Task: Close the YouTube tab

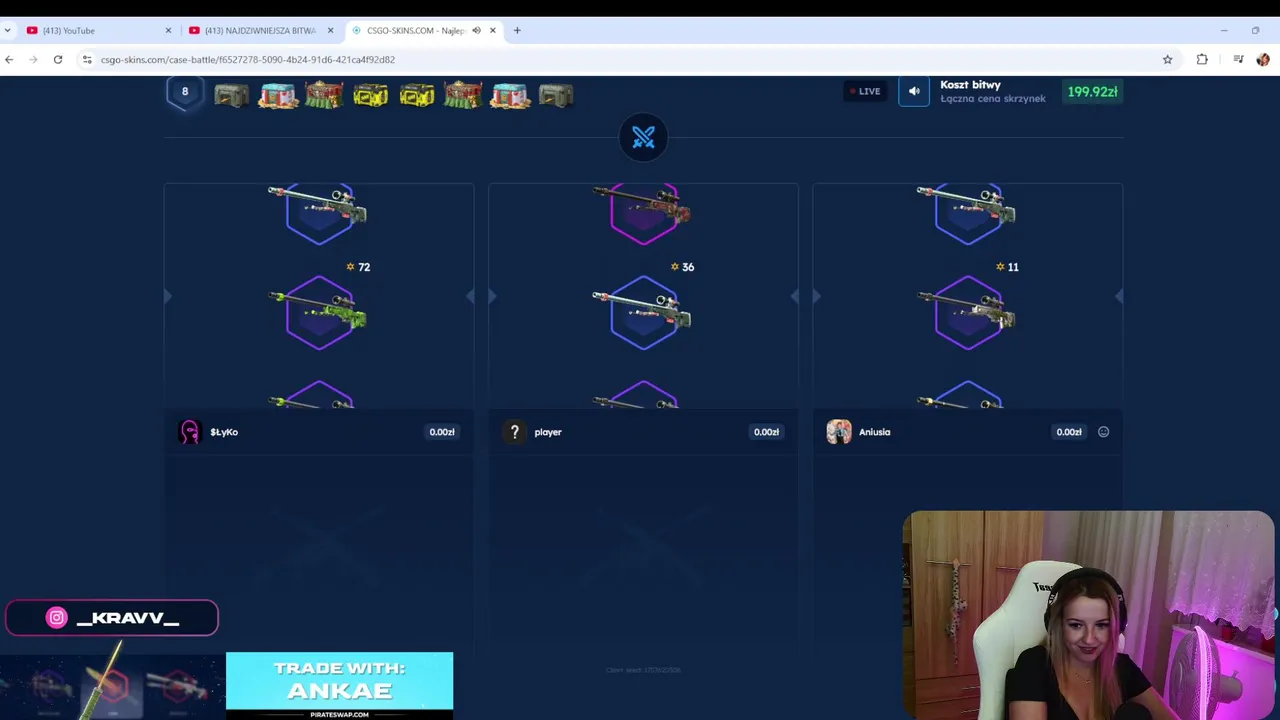Action: (x=168, y=30)
